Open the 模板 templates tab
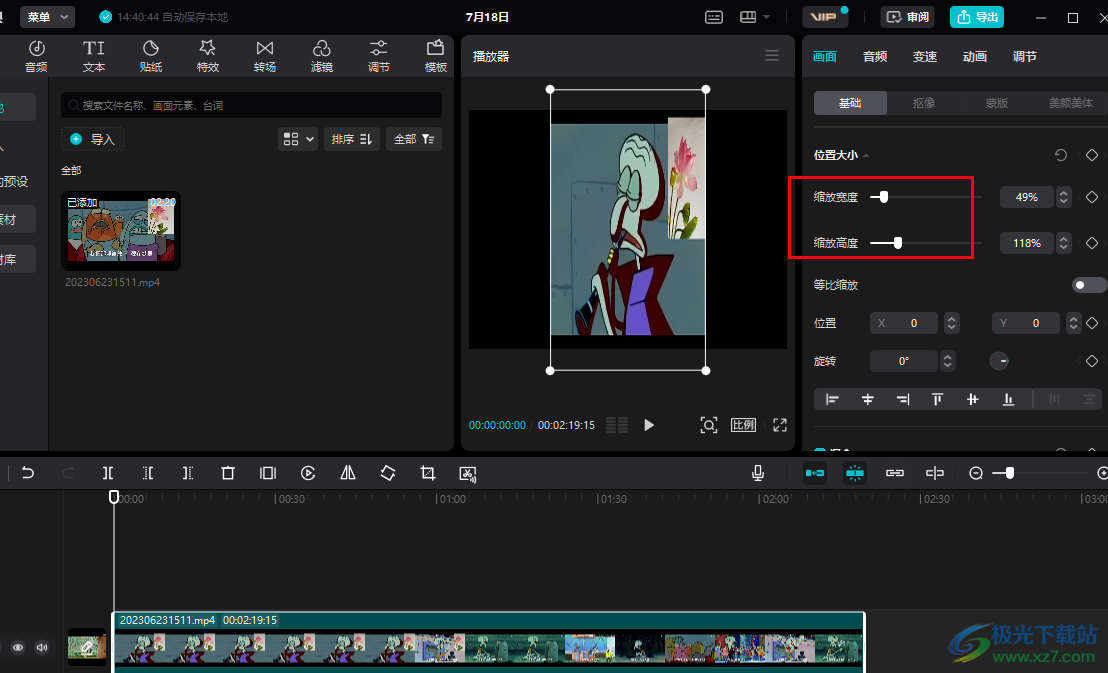This screenshot has height=673, width=1108. tap(435, 56)
